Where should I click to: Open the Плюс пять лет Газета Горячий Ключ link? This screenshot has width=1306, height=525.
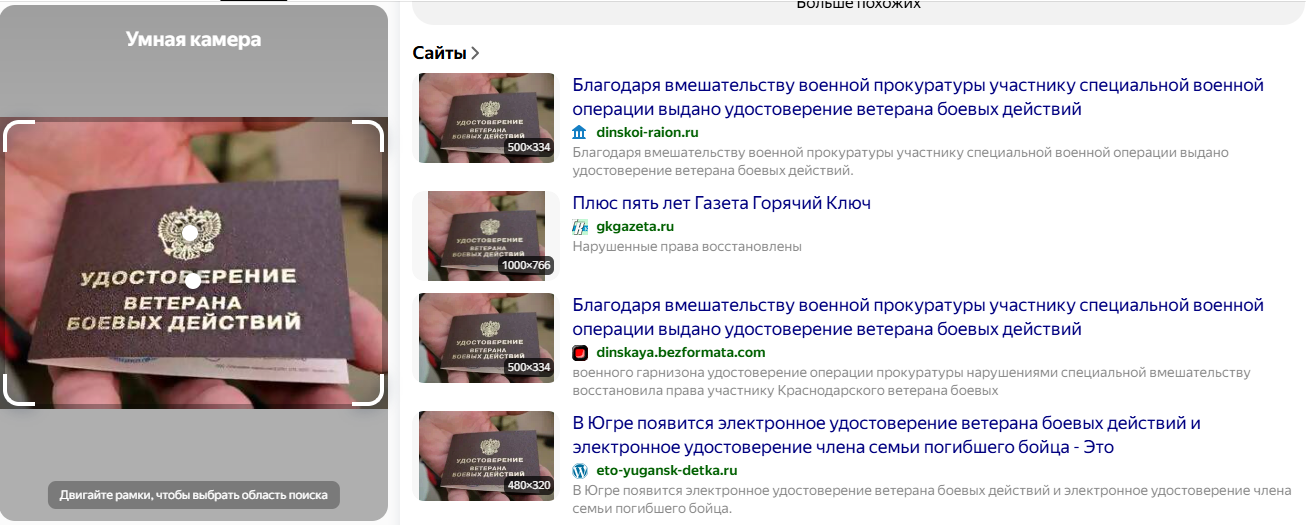(x=721, y=203)
